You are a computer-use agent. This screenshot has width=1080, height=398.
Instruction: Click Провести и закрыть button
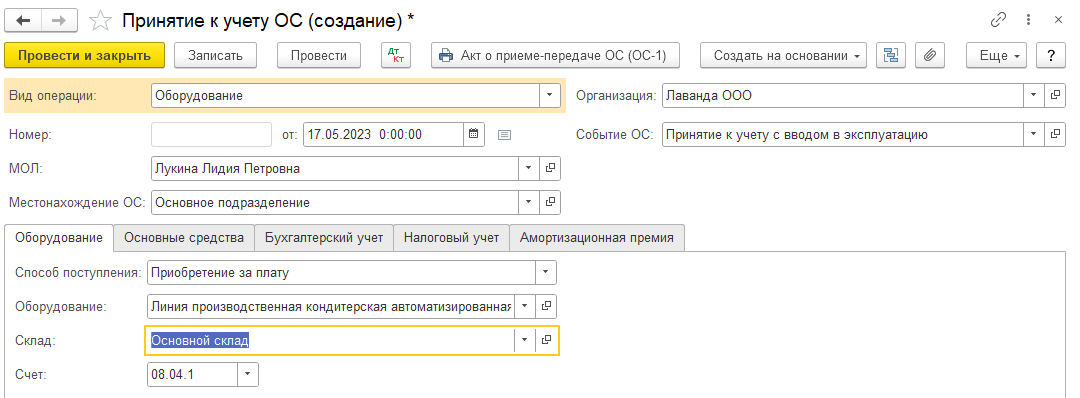[85, 56]
